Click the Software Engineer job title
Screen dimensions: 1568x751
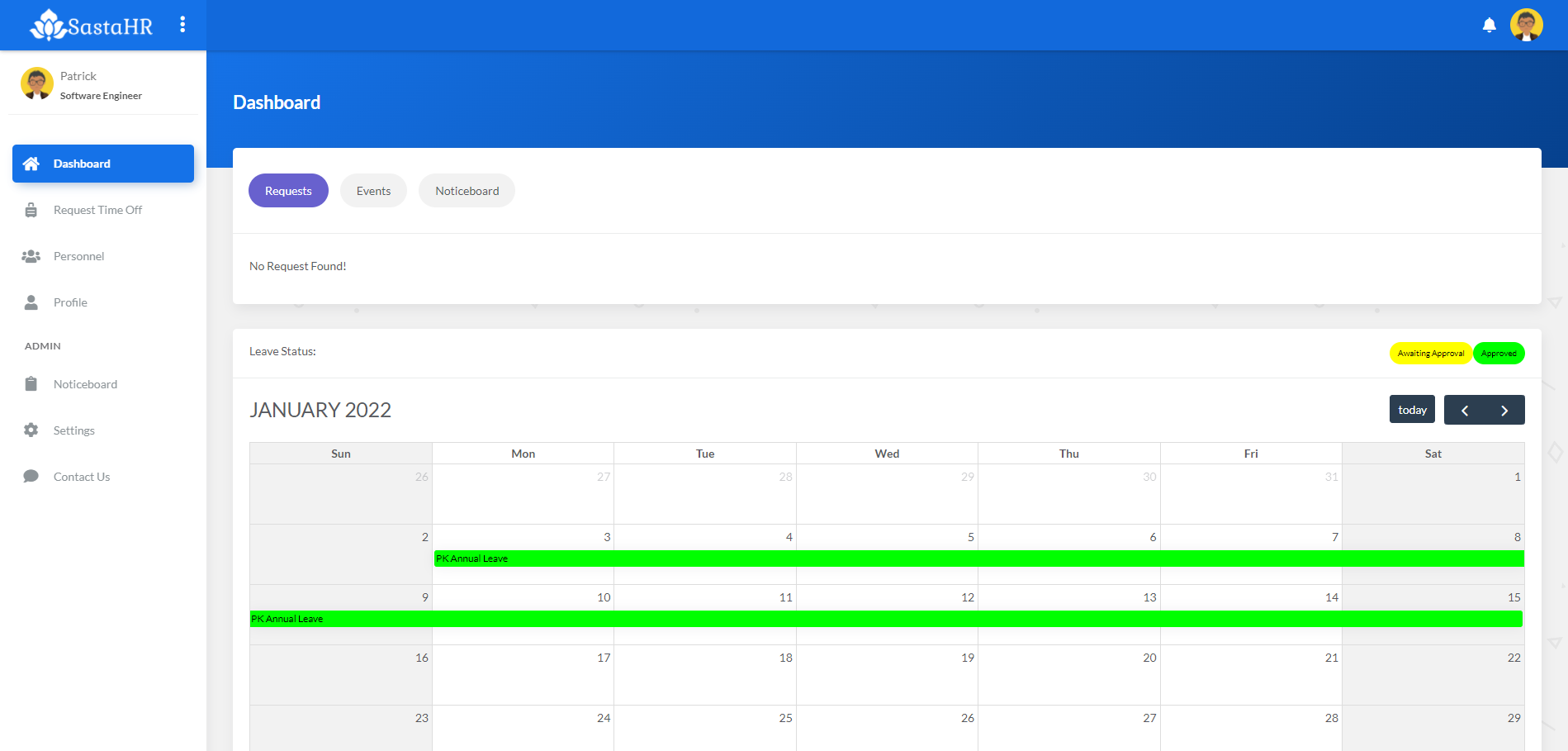pos(101,96)
